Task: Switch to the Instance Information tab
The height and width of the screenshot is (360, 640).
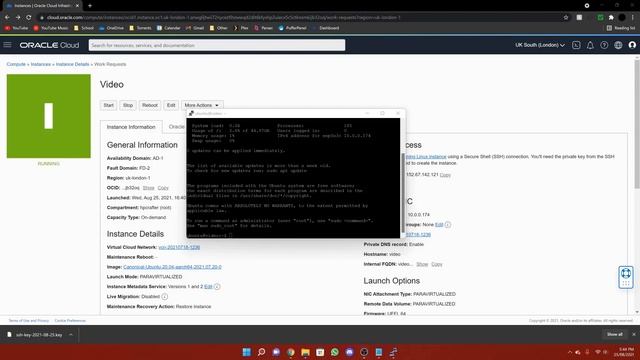Action: (131, 127)
